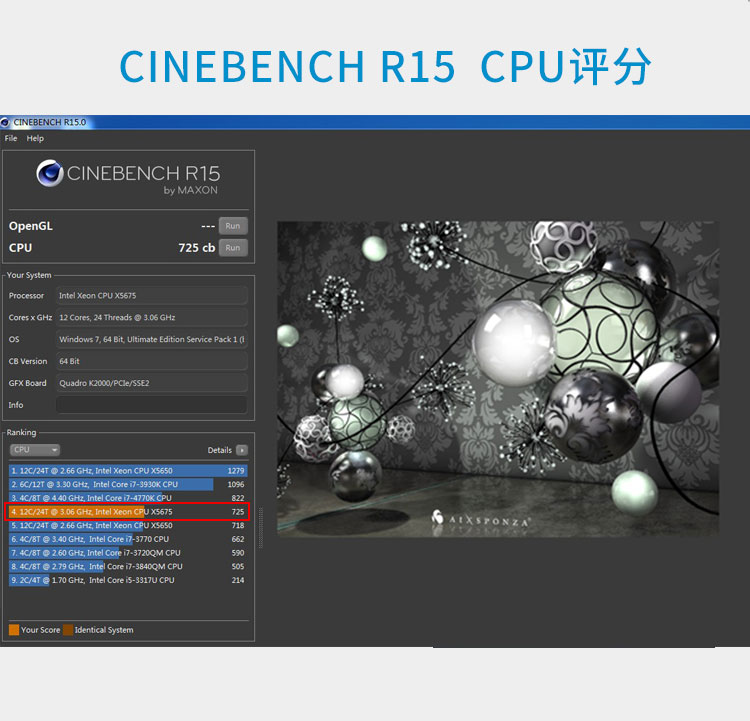
Task: Open the Help menu
Action: coord(35,138)
